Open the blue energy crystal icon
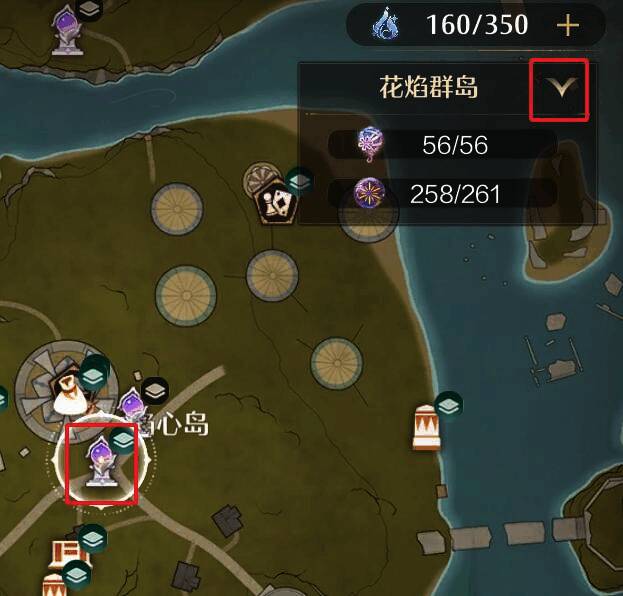The width and height of the screenshot is (623, 596). pyautogui.click(x=386, y=25)
